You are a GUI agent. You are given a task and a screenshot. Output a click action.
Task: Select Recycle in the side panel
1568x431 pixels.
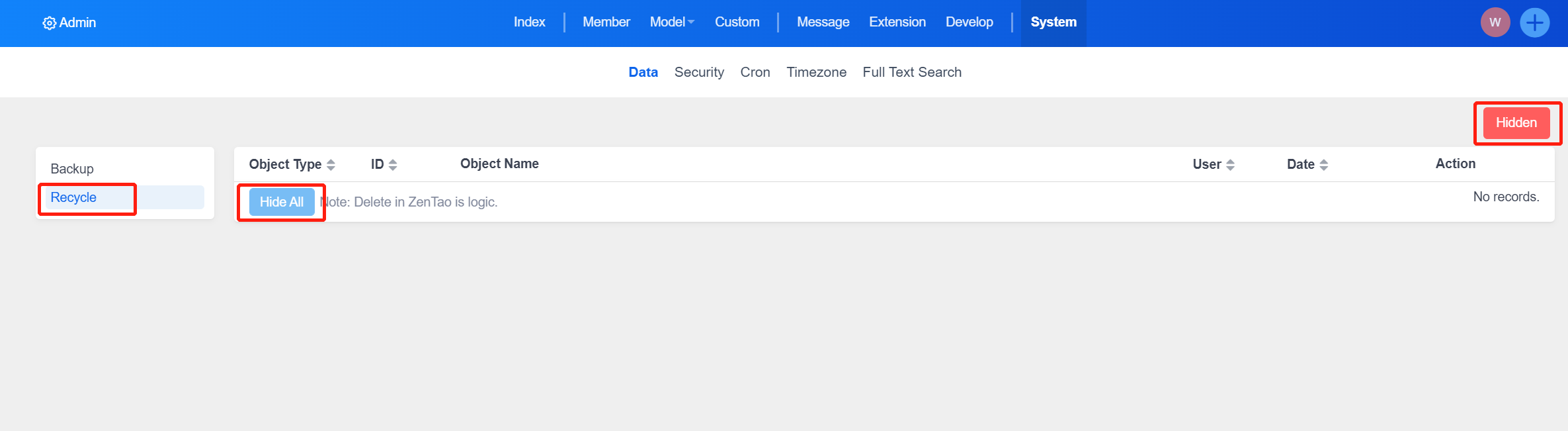(x=73, y=197)
